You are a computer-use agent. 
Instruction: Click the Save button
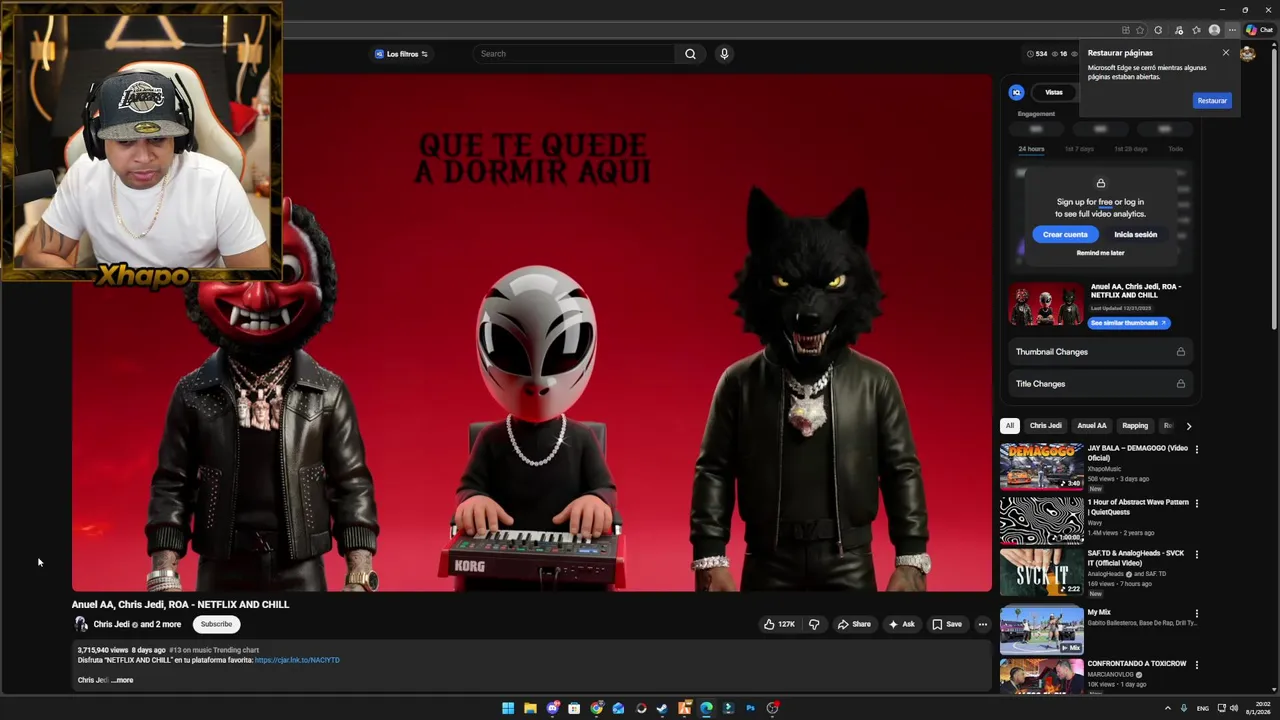pyautogui.click(x=947, y=624)
